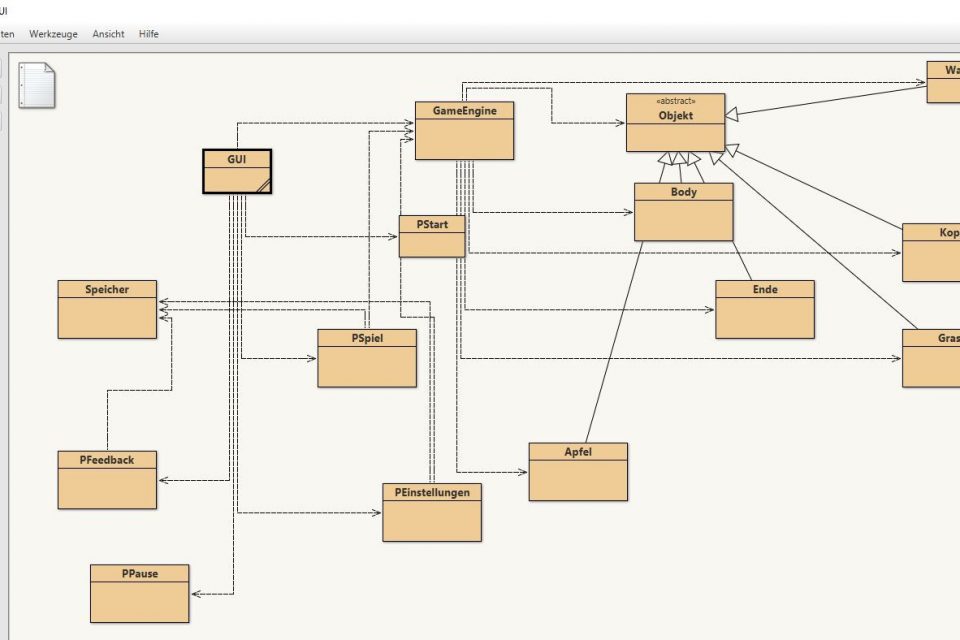Open the Hilfe menu

(149, 34)
